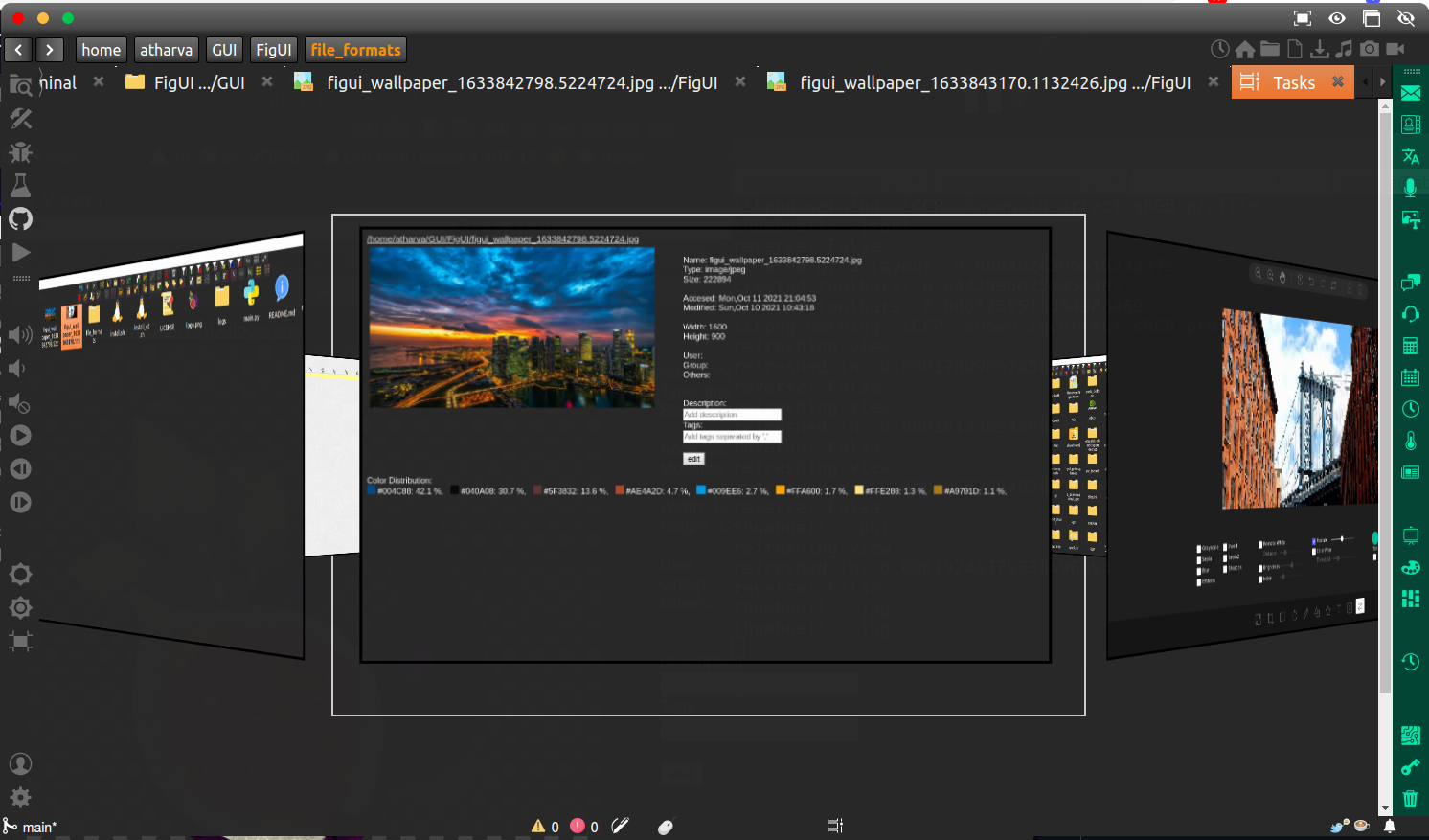Toggle the open eye icon in title bar
This screenshot has width=1429, height=840.
pos(1337,18)
